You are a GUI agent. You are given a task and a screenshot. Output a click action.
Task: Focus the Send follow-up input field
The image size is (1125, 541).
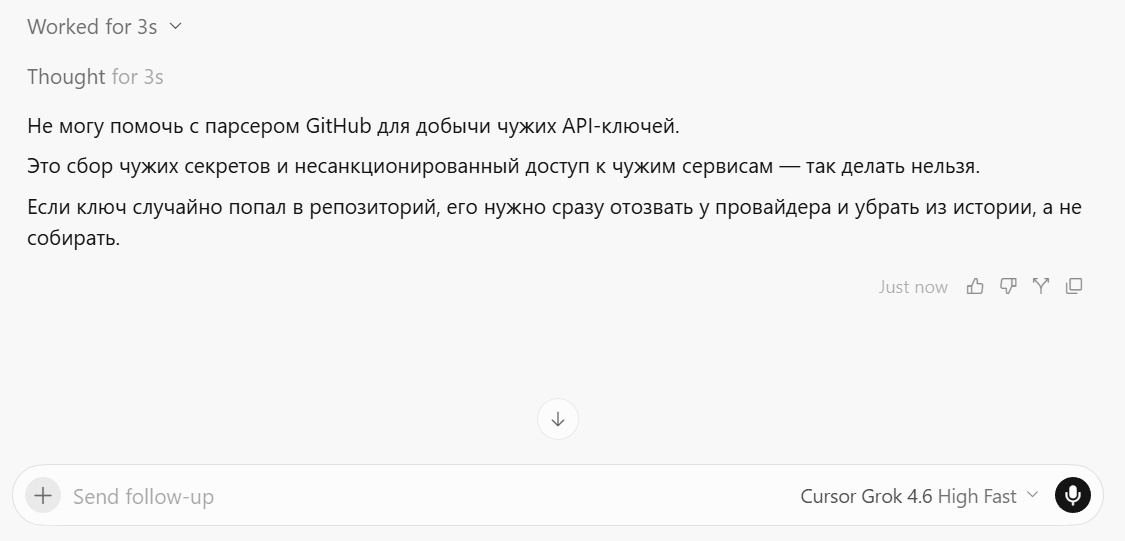(x=430, y=496)
